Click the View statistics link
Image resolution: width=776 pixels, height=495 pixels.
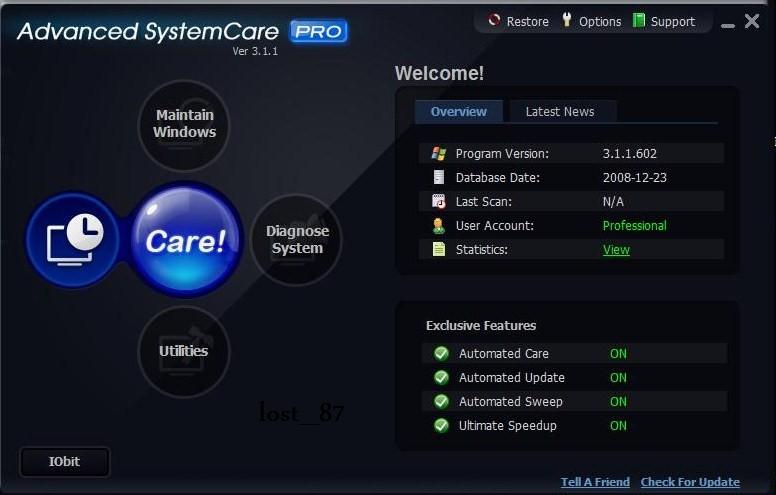tap(616, 250)
